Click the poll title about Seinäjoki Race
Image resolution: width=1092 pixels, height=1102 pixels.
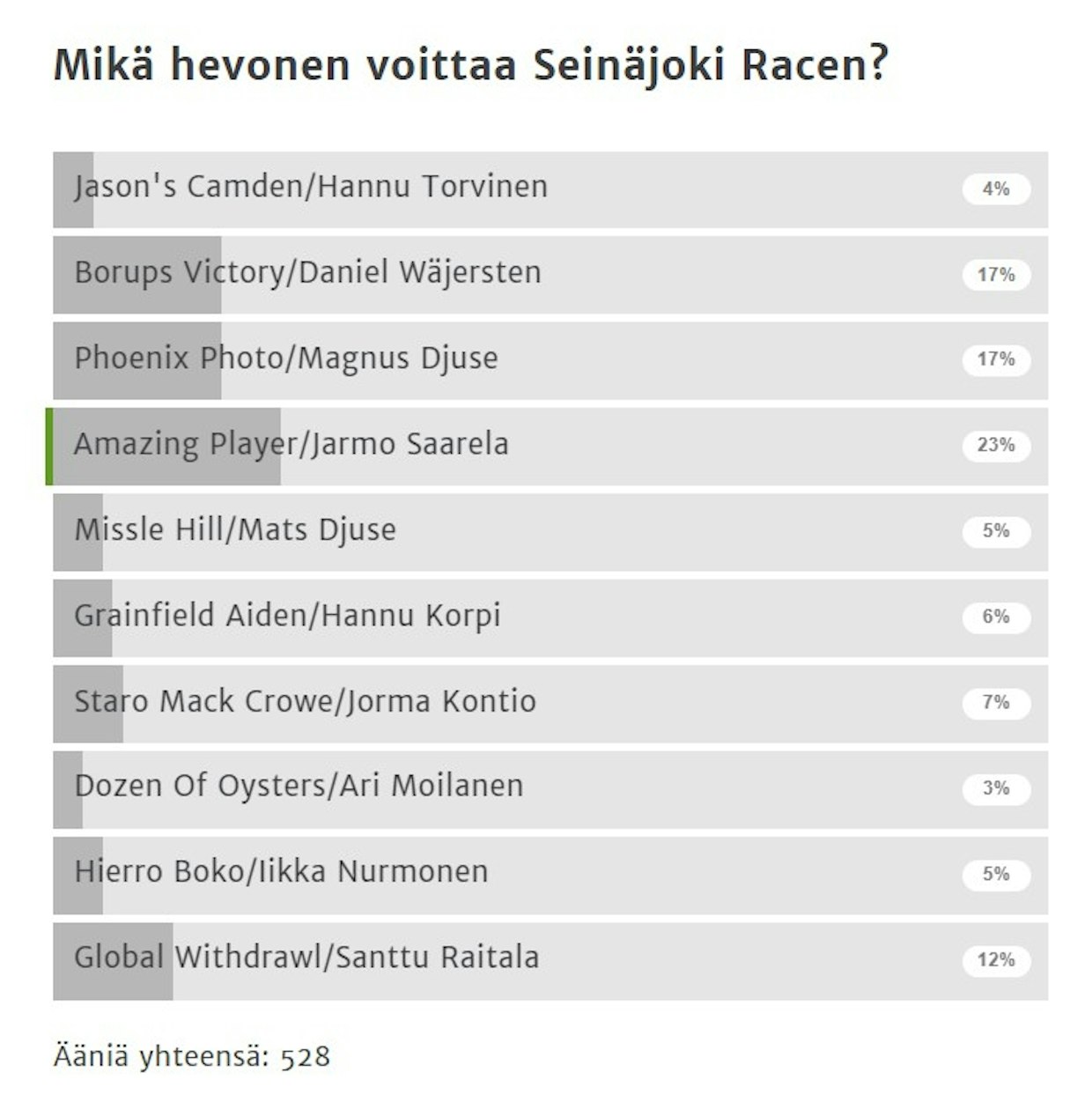point(471,64)
